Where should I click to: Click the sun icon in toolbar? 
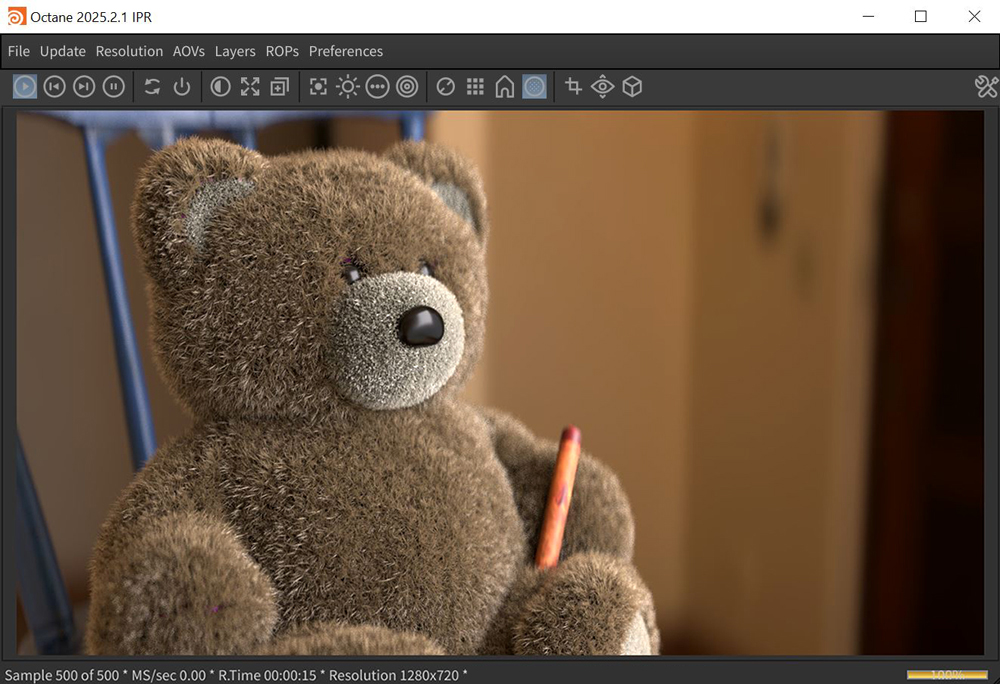click(x=347, y=87)
